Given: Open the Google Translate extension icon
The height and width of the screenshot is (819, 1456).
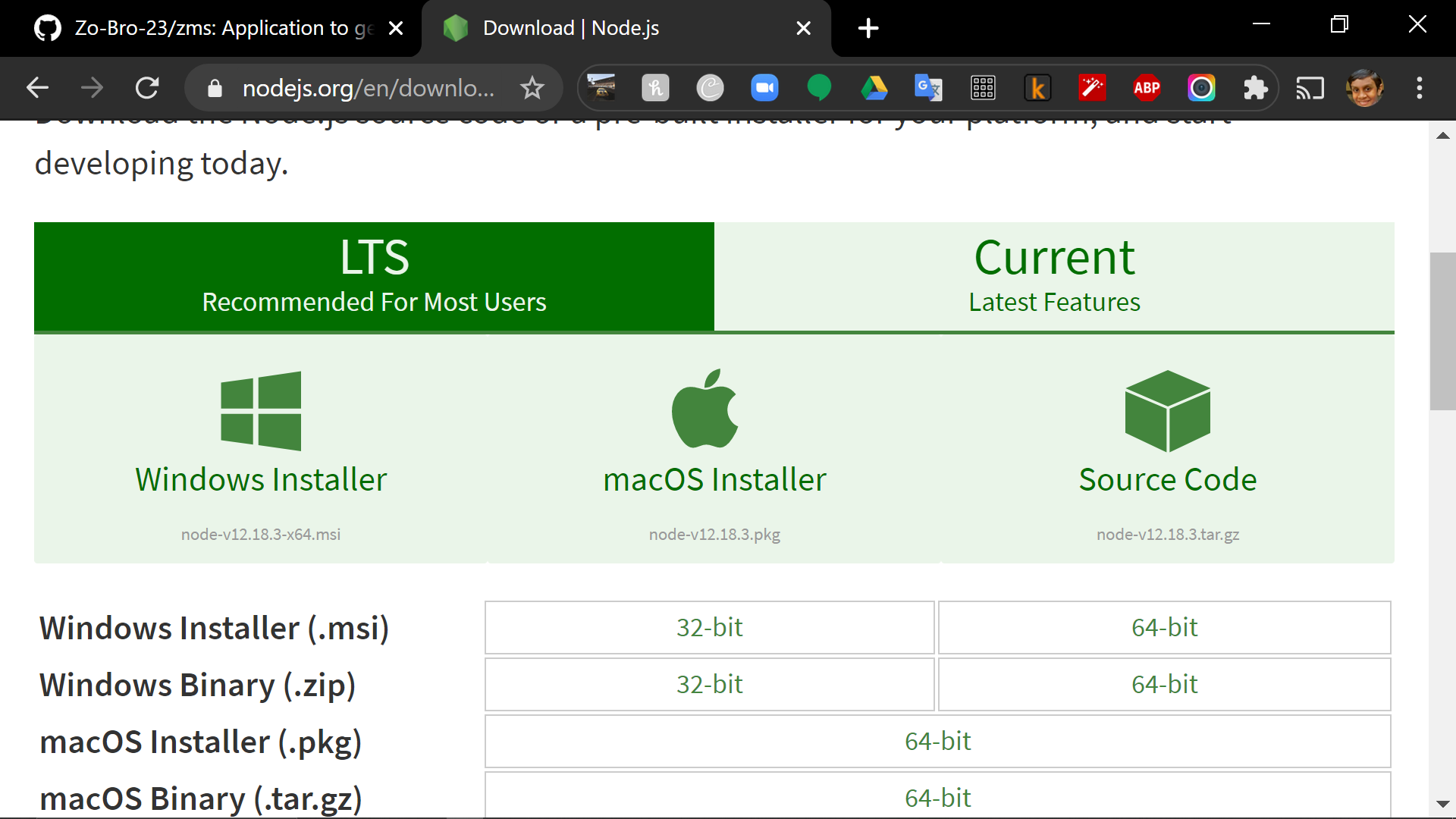Looking at the screenshot, I should pyautogui.click(x=928, y=88).
